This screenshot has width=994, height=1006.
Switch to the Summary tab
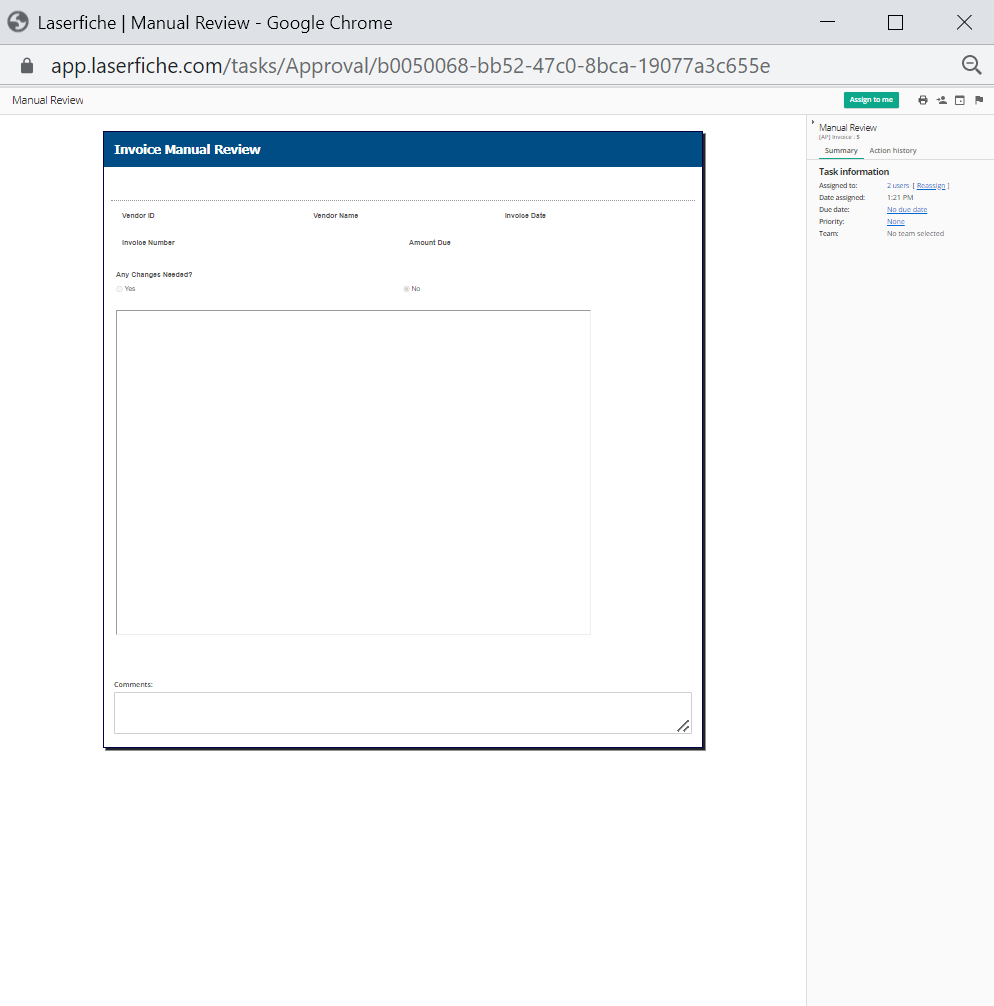pos(841,151)
